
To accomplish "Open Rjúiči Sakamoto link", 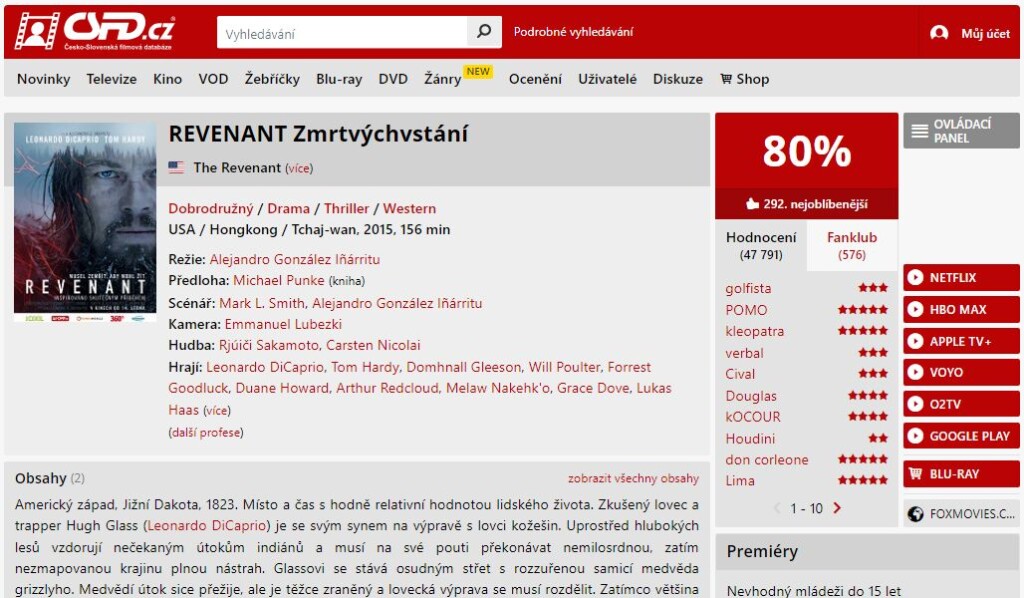I will pos(268,345).
